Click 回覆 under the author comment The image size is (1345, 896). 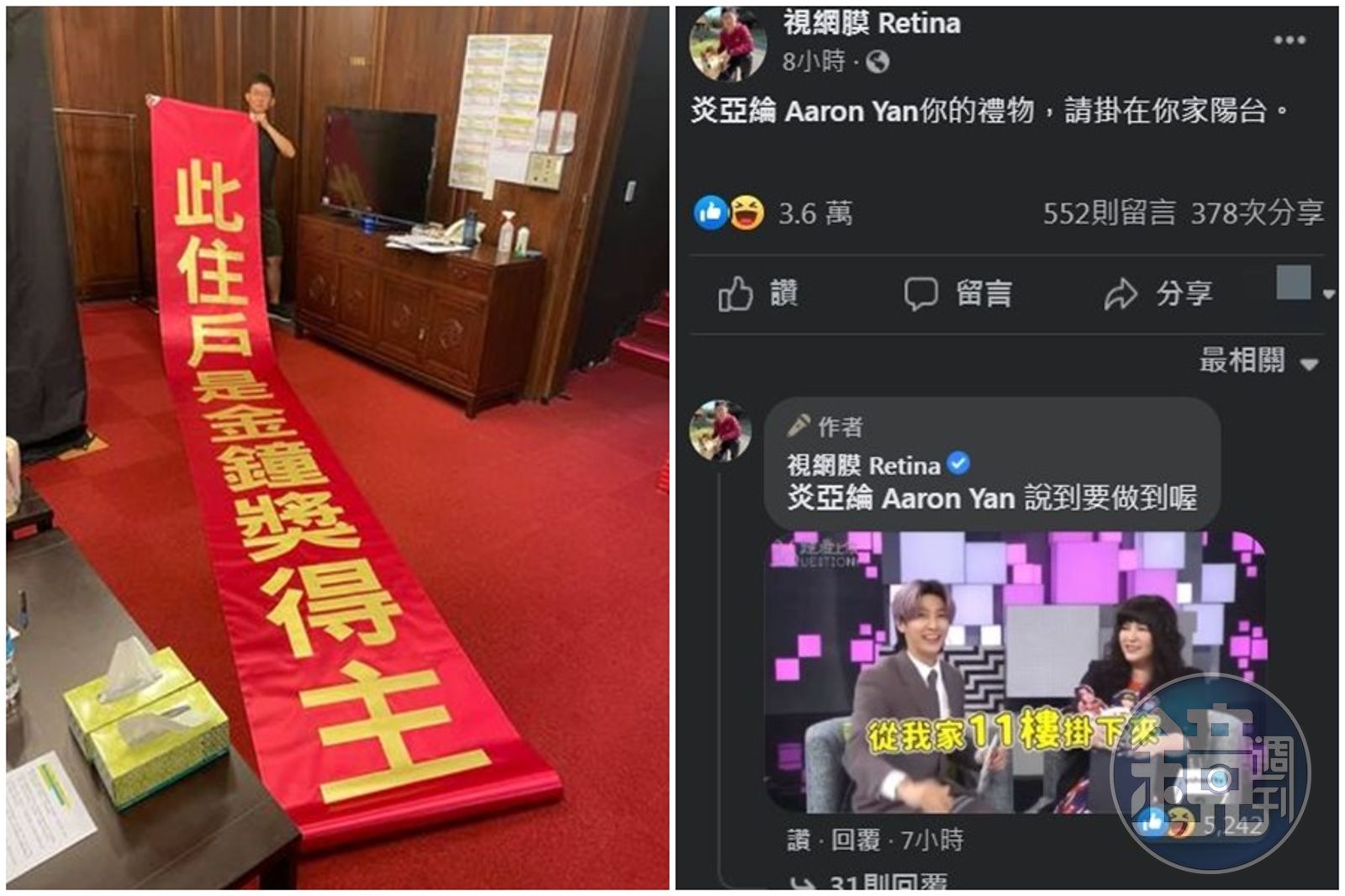click(856, 840)
